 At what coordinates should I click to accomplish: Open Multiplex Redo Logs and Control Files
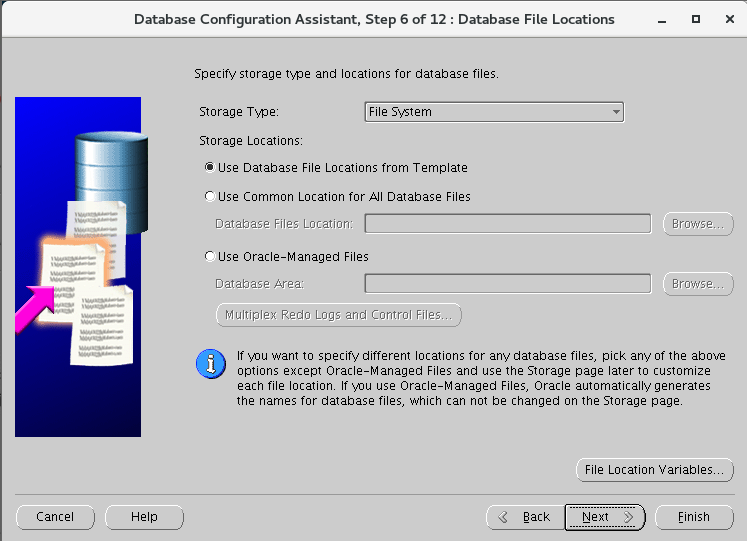pos(339,315)
